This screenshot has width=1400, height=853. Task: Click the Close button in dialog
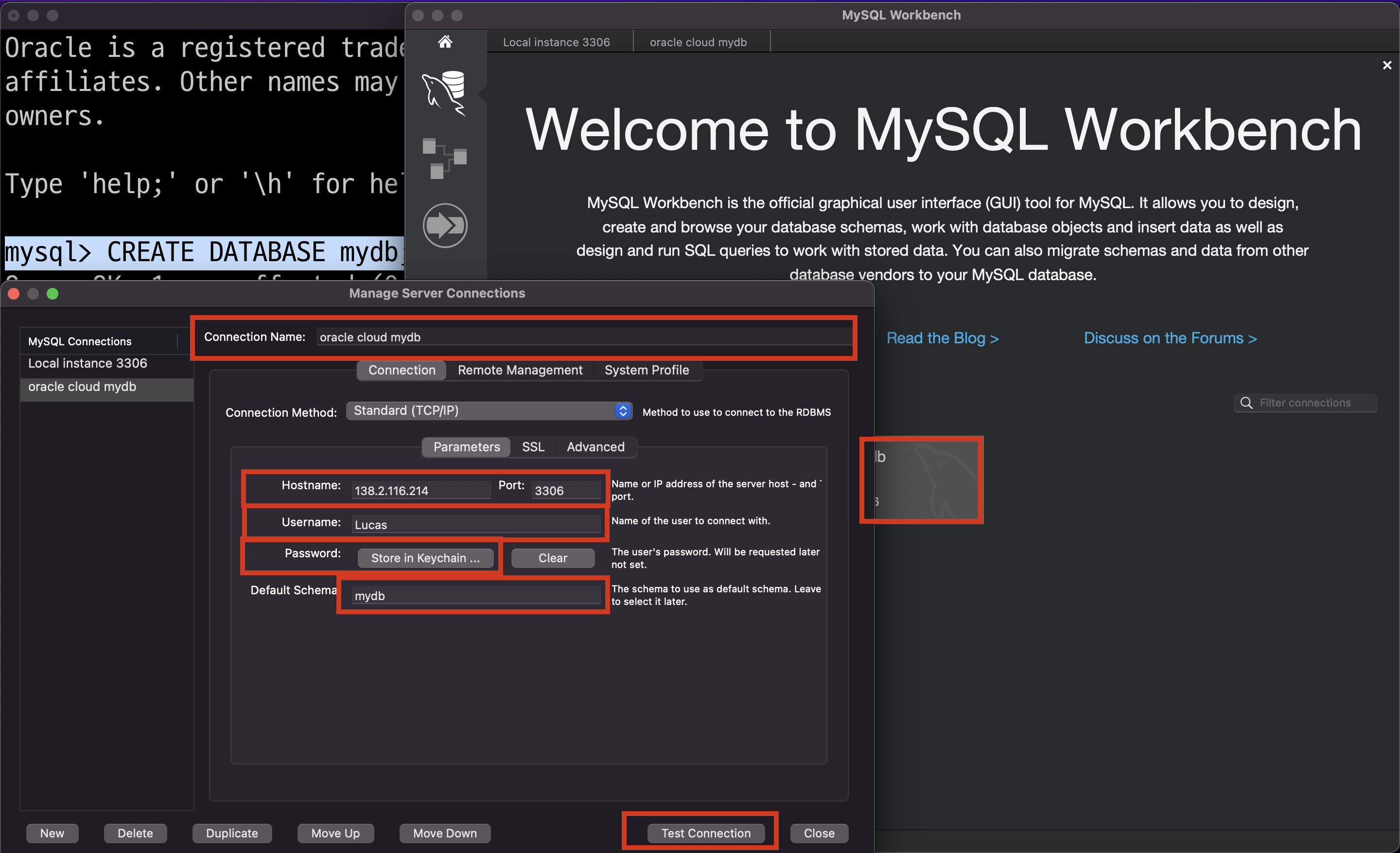819,833
